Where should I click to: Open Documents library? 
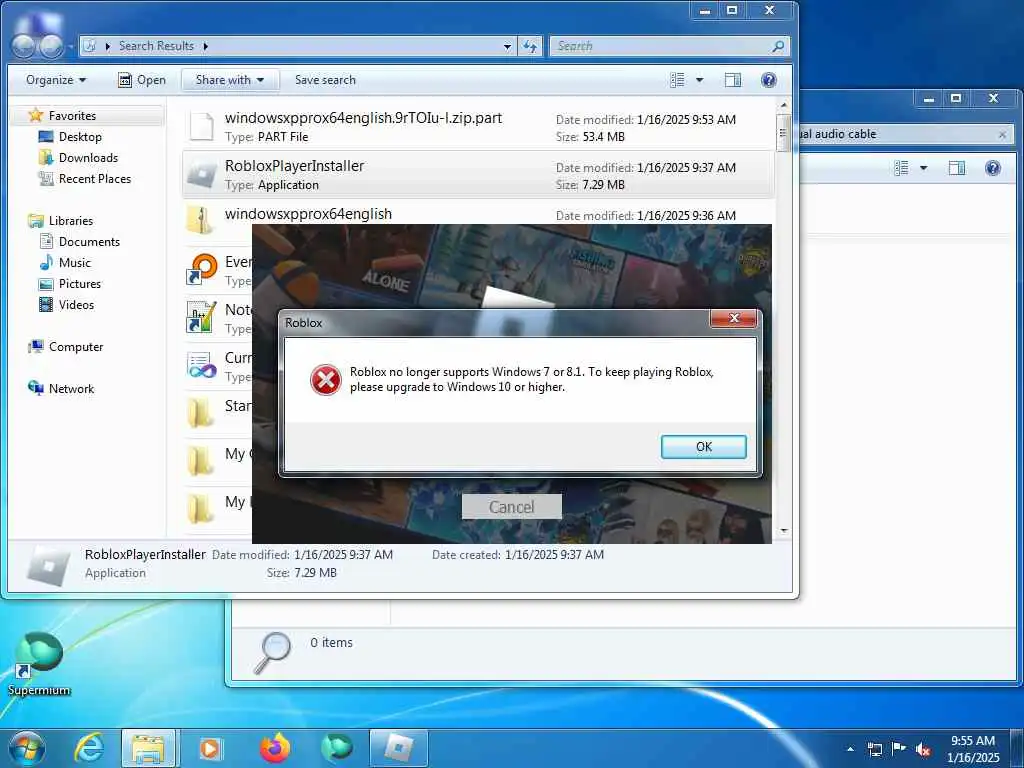click(89, 242)
